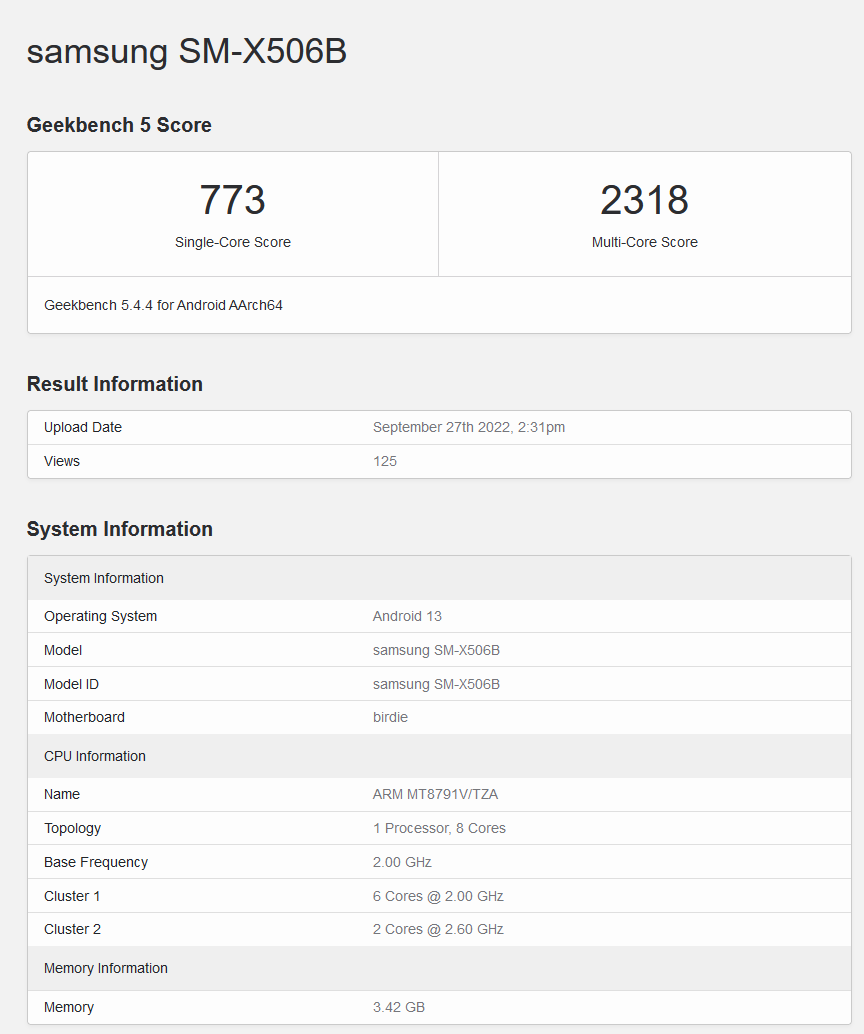Click the Result Information heading
Screen dimensions: 864x1034
(114, 384)
